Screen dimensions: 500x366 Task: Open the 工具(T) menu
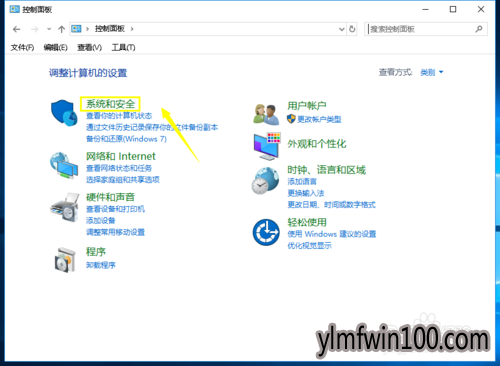123,48
